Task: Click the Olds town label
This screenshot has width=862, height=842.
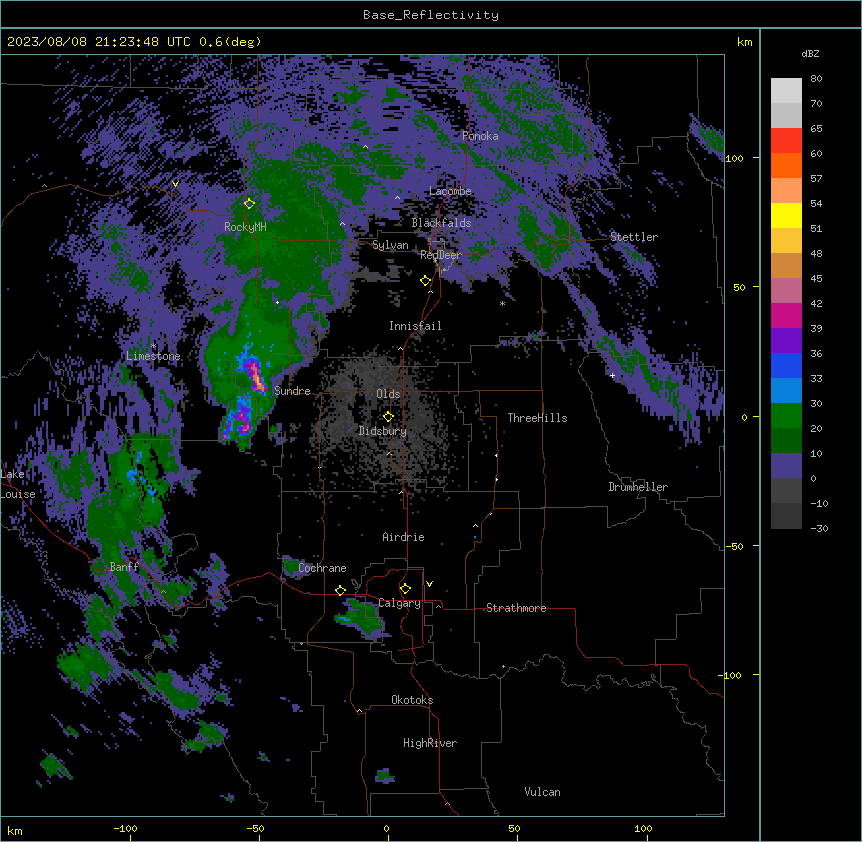Action: pyautogui.click(x=388, y=394)
